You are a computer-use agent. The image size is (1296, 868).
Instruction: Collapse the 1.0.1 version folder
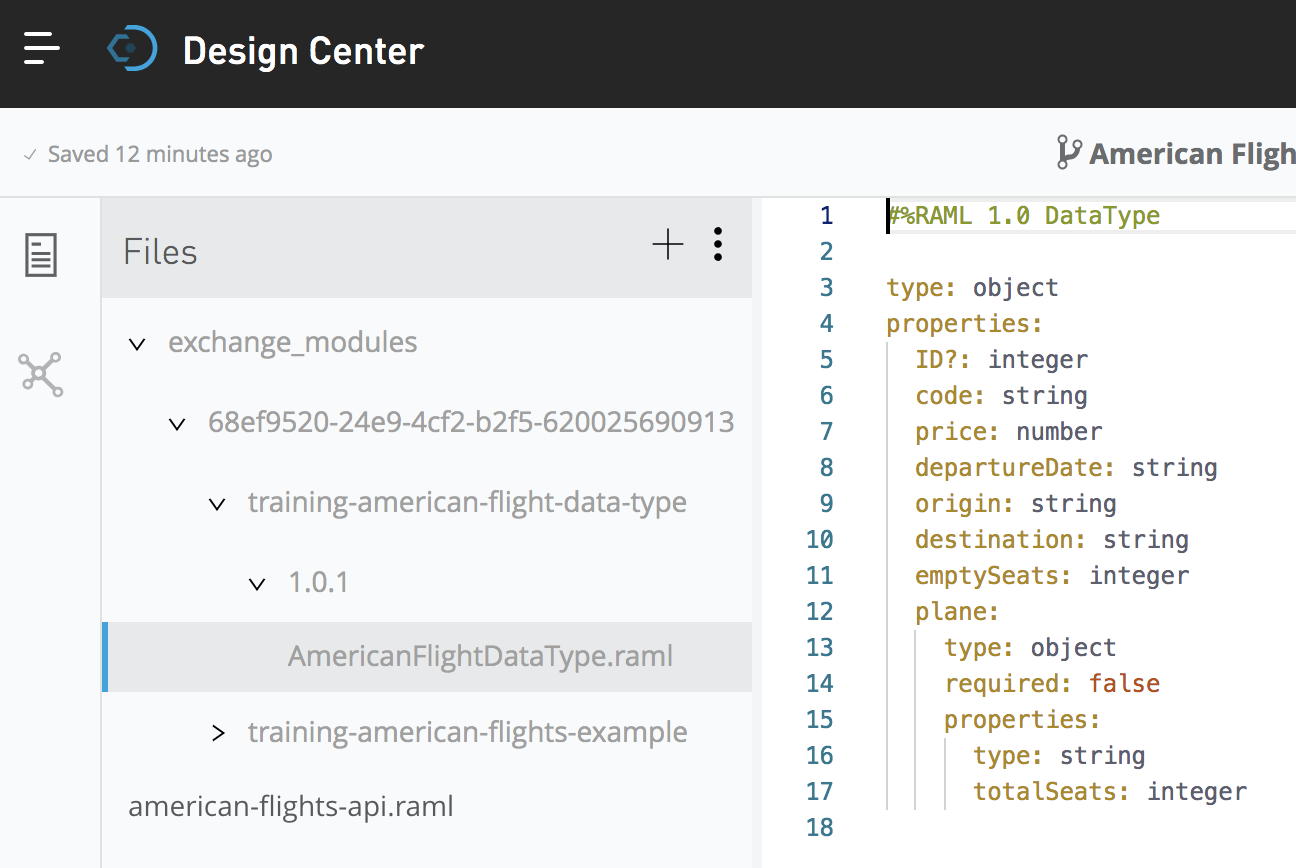tap(258, 584)
